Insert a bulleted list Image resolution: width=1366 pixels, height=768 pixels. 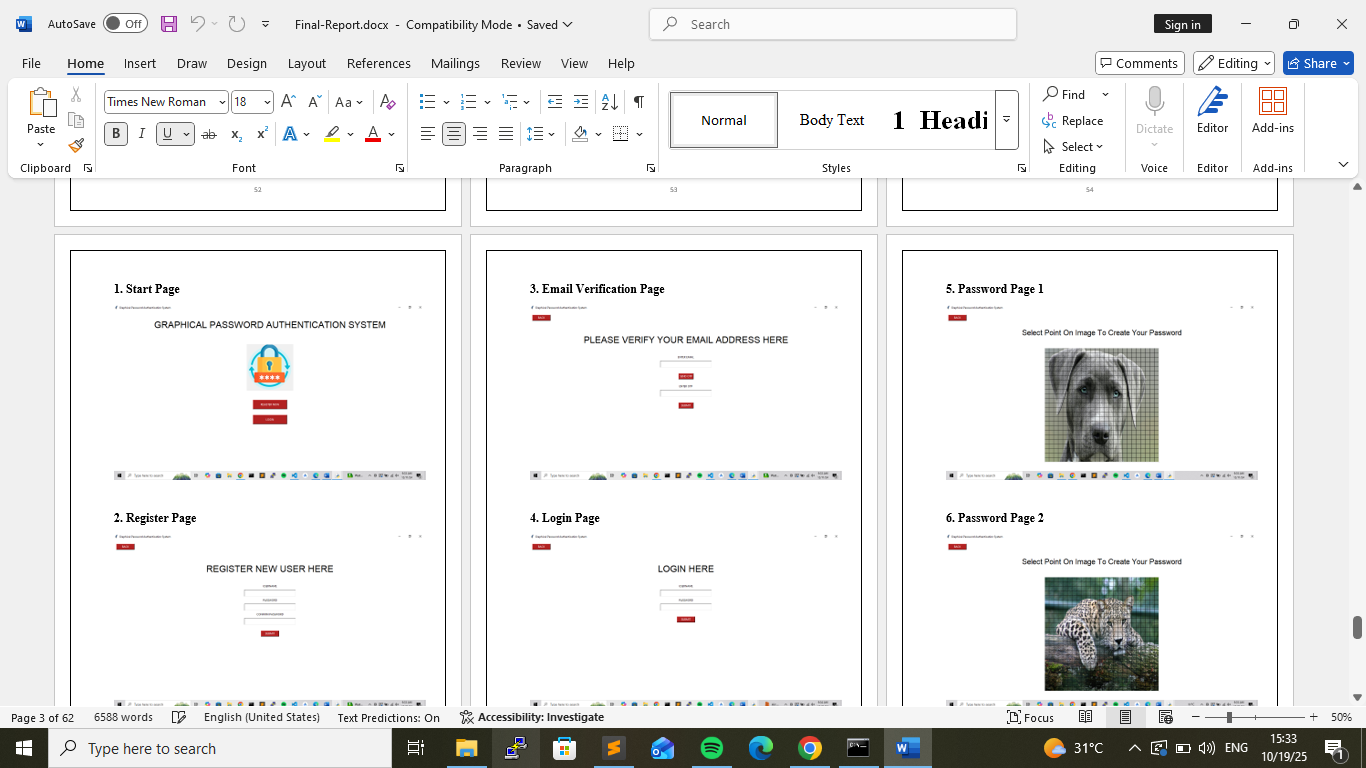click(x=428, y=102)
